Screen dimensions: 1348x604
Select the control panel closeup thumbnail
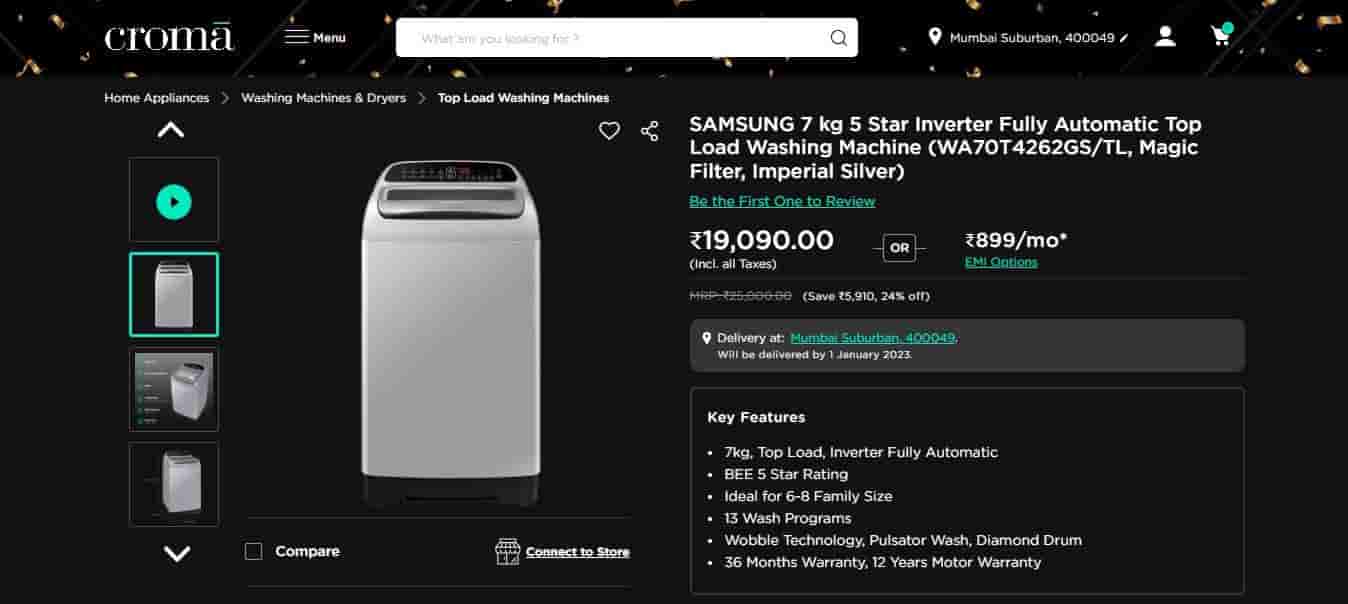pos(173,388)
